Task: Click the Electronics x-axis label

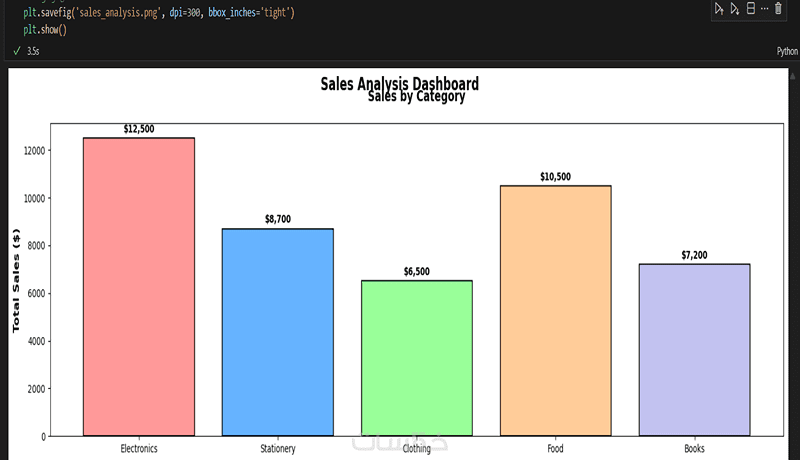Action: pos(139,449)
